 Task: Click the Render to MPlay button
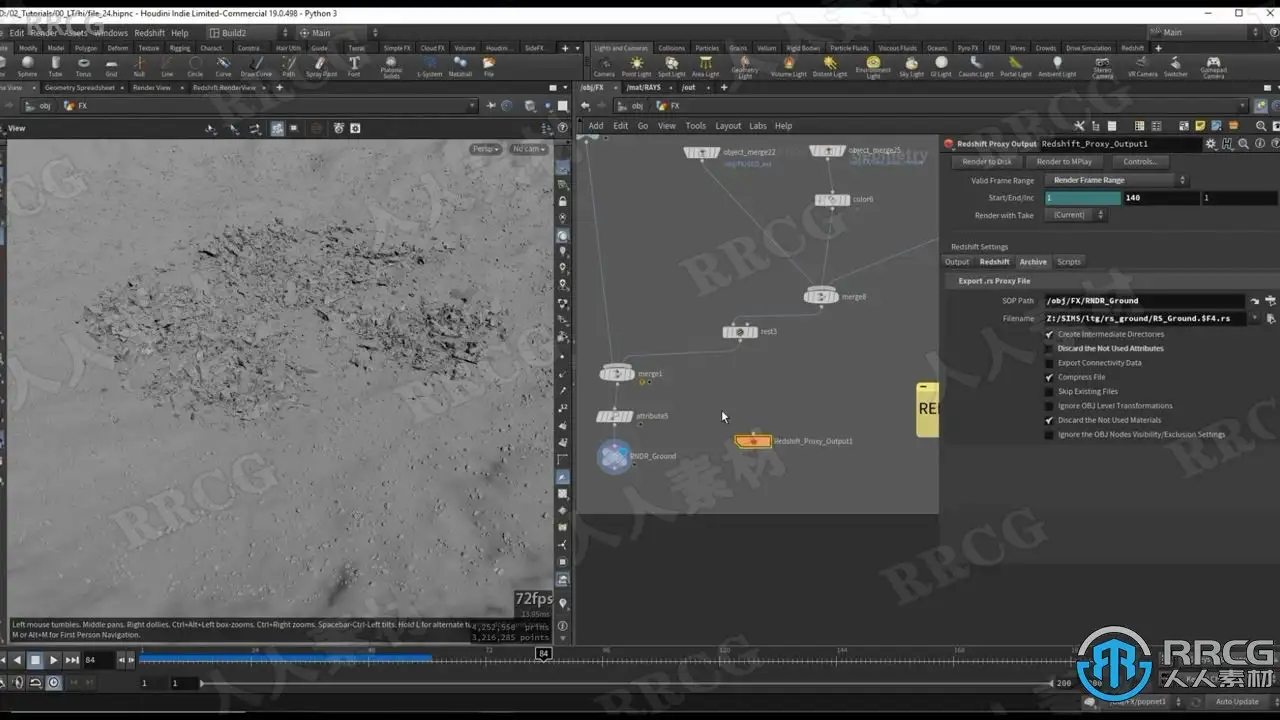click(x=1064, y=162)
